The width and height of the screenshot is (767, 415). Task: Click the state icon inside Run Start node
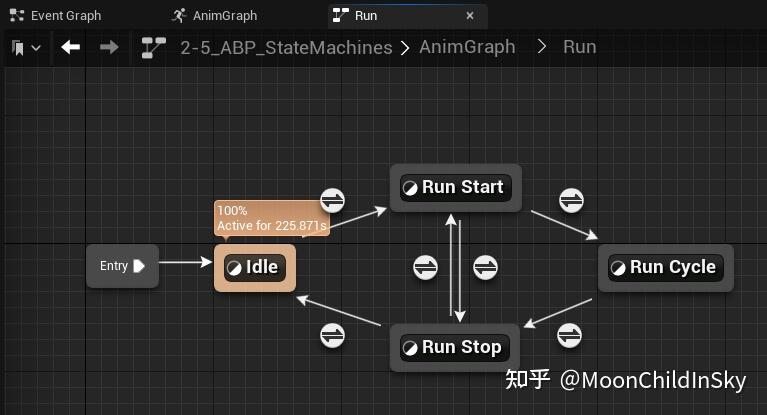[x=410, y=188]
